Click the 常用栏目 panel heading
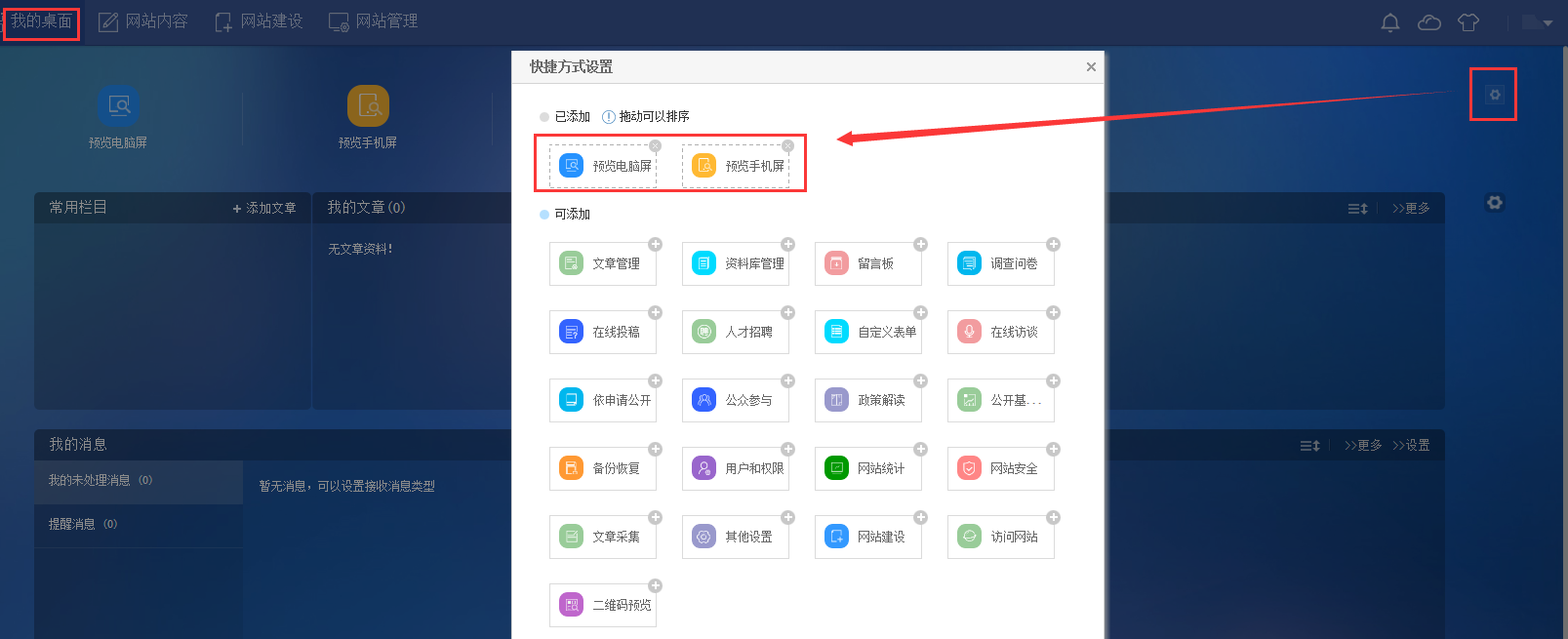 pos(78,207)
